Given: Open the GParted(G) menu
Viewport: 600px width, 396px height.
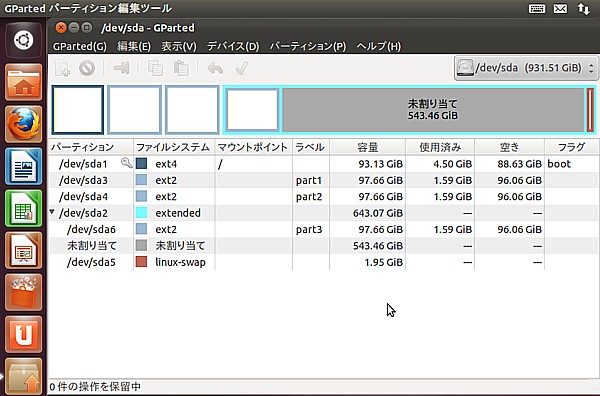Looking at the screenshot, I should (80, 46).
